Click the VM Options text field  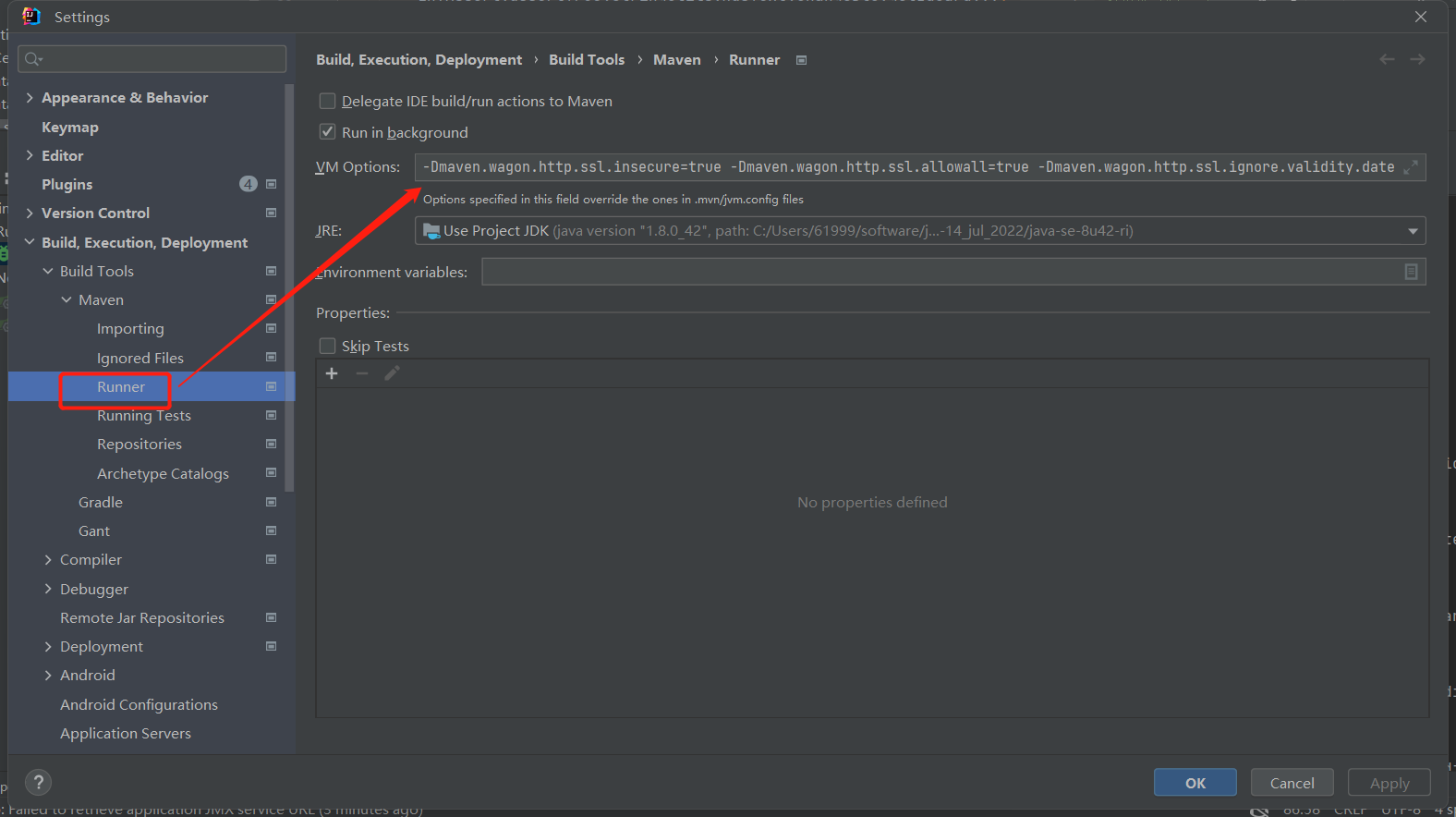point(920,167)
